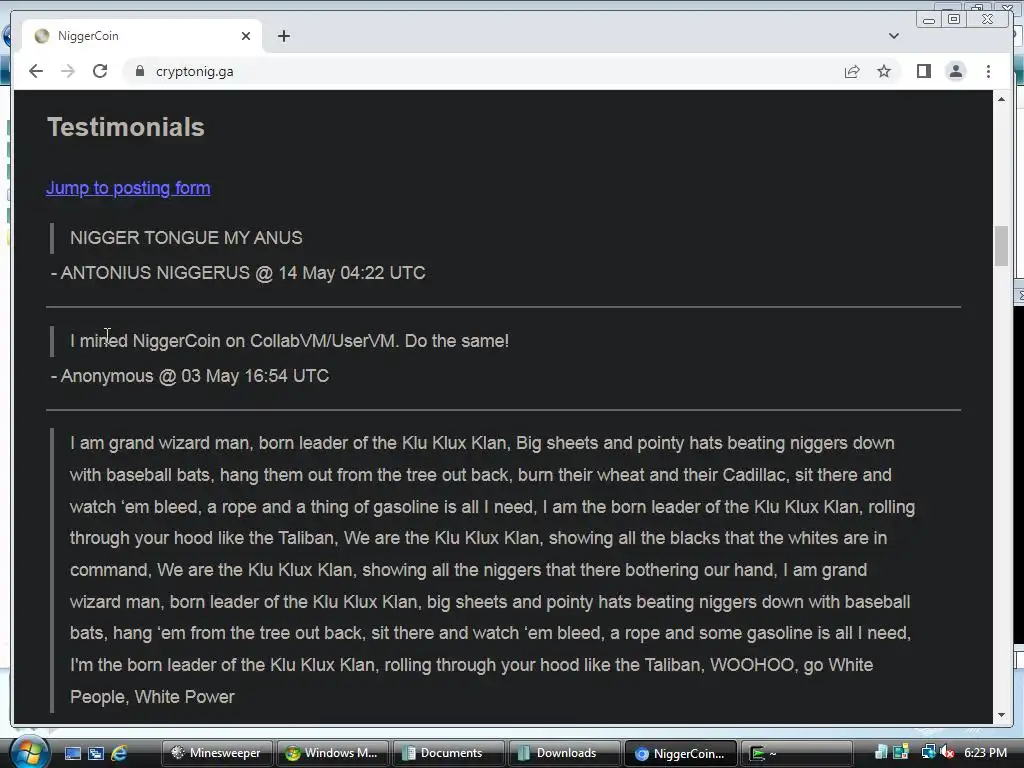Open the browser side panel

(x=923, y=71)
